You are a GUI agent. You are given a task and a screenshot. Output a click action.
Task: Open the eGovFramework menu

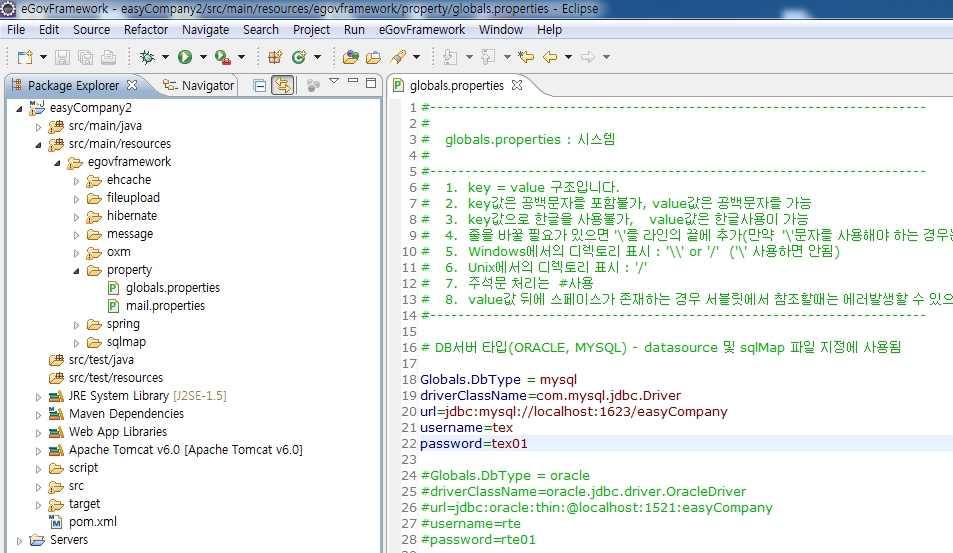click(x=421, y=30)
